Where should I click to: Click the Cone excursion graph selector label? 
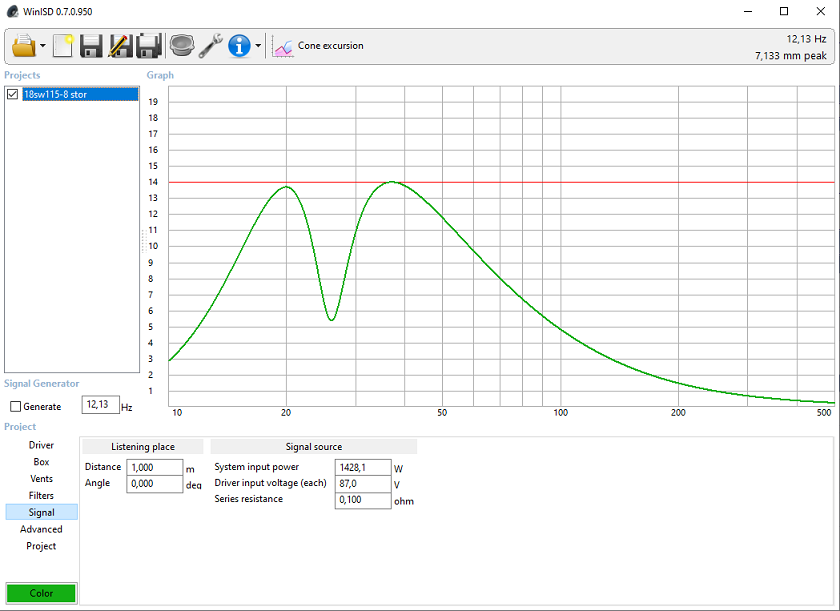(331, 46)
